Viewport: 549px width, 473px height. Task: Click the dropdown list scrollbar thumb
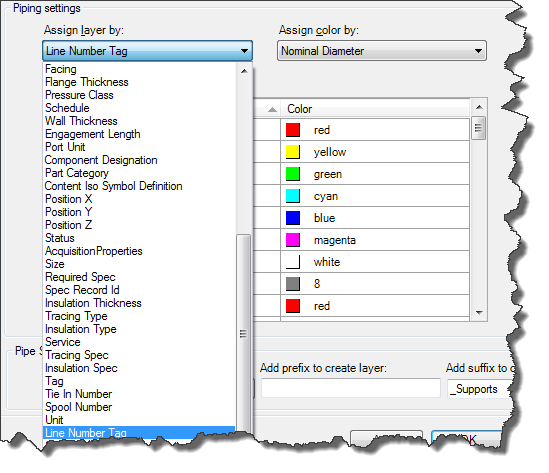243,333
